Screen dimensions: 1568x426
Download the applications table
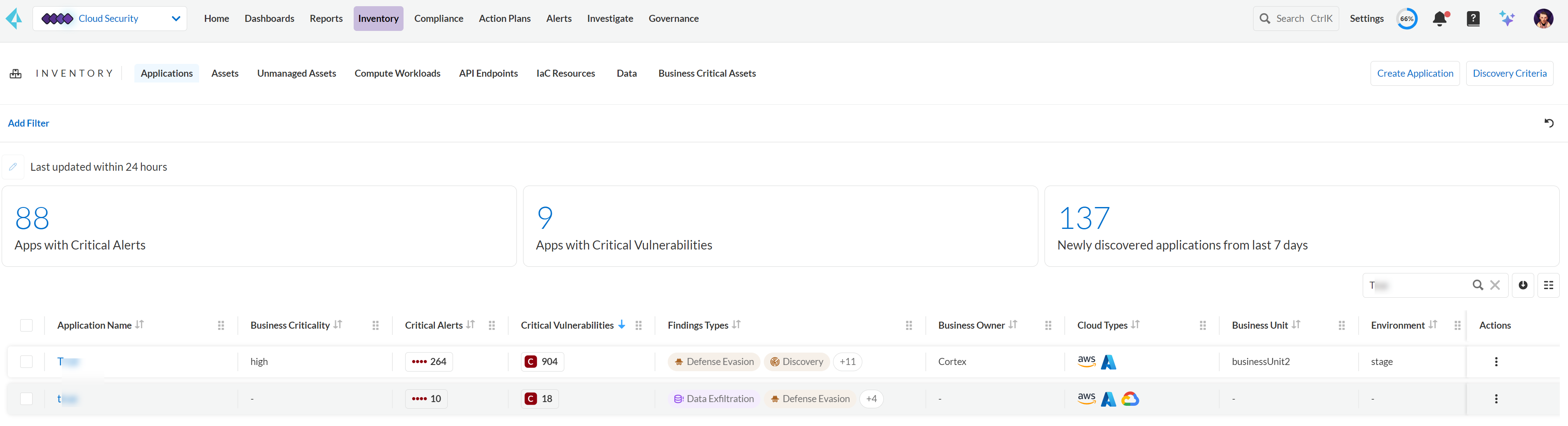click(1523, 285)
